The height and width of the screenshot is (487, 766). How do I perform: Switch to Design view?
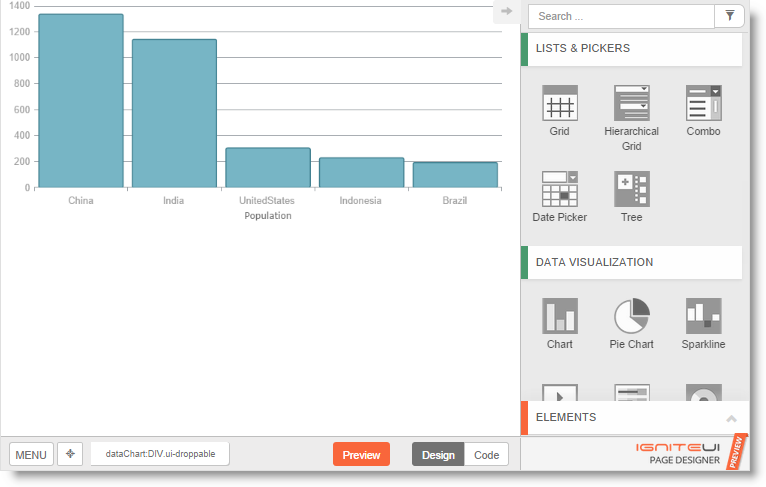pyautogui.click(x=438, y=455)
